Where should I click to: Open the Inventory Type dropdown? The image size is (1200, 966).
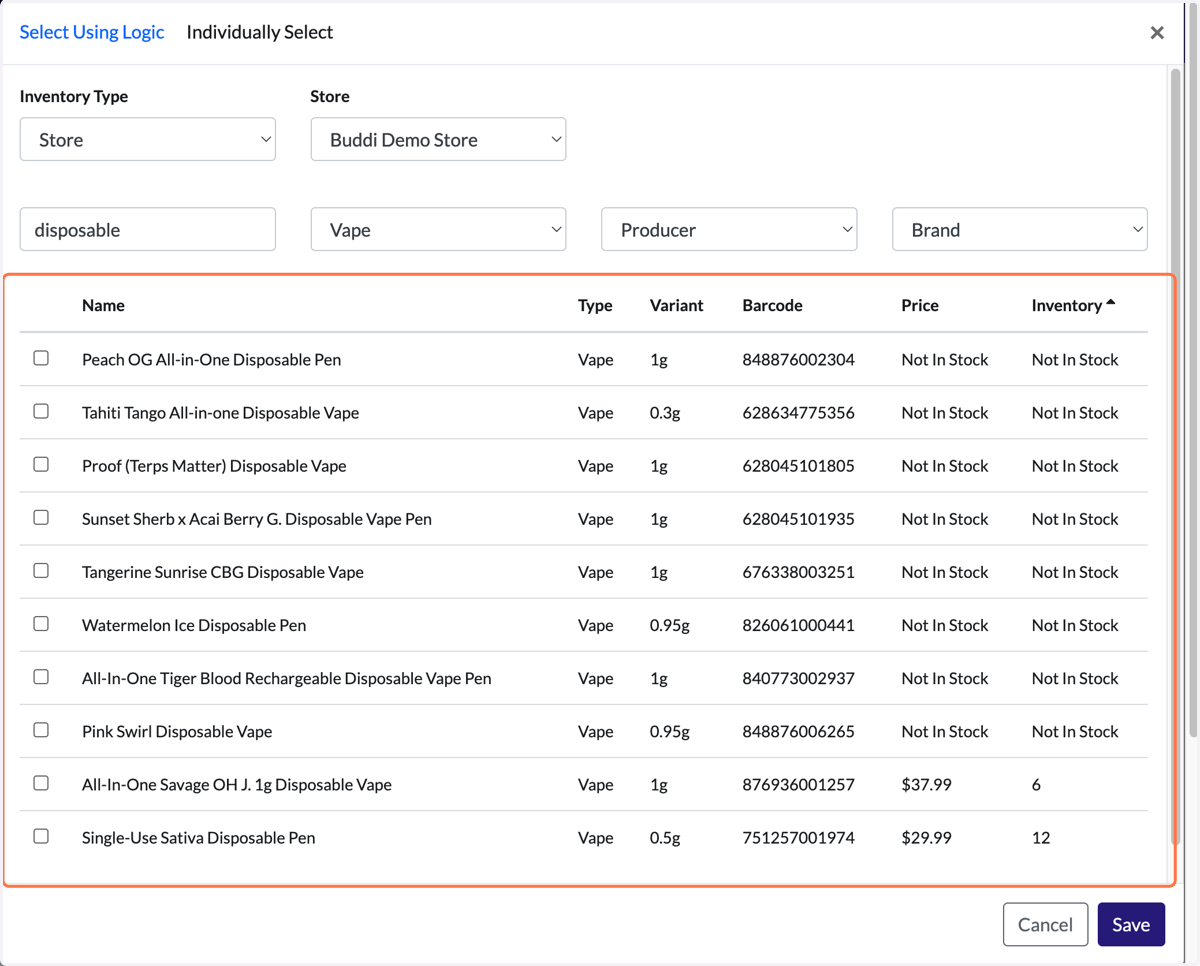pos(148,139)
